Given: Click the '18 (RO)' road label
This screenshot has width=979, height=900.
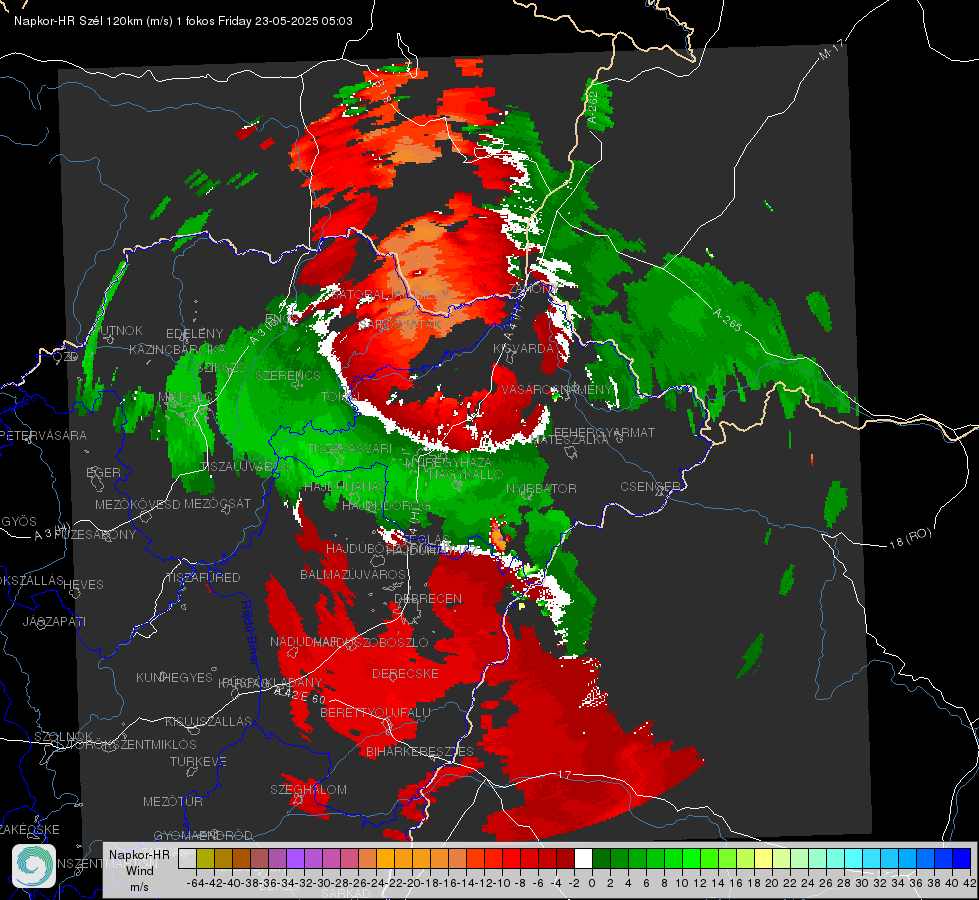Looking at the screenshot, I should tap(910, 538).
